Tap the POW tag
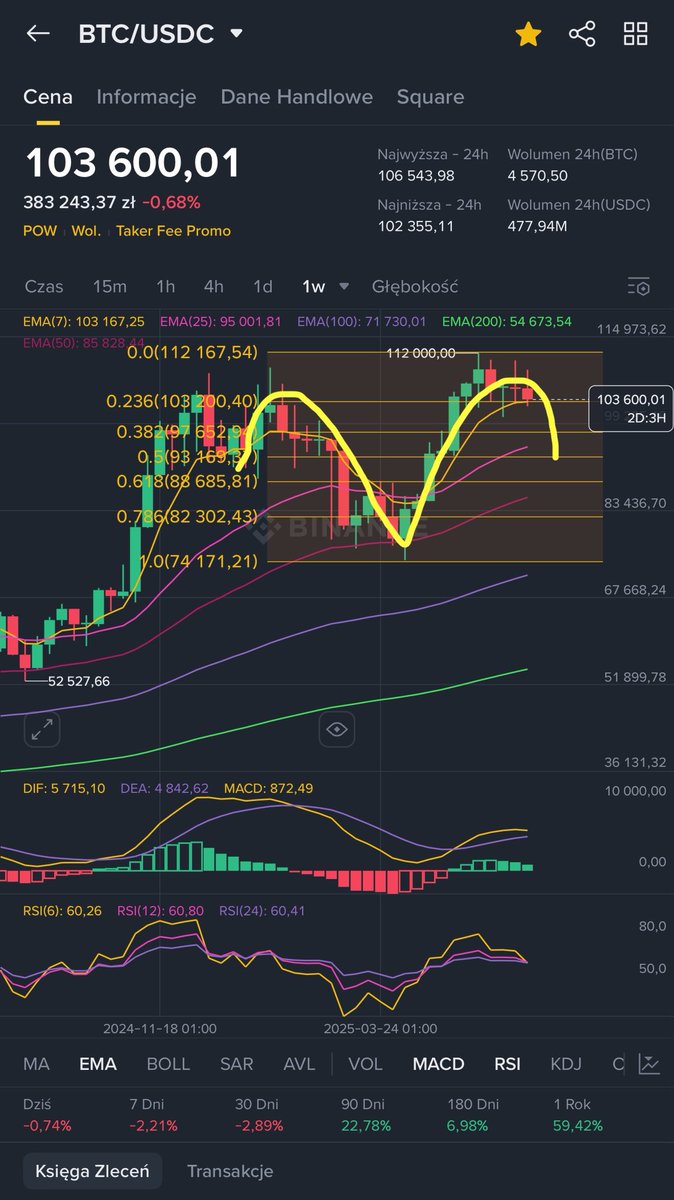Image resolution: width=674 pixels, height=1200 pixels. (x=39, y=231)
